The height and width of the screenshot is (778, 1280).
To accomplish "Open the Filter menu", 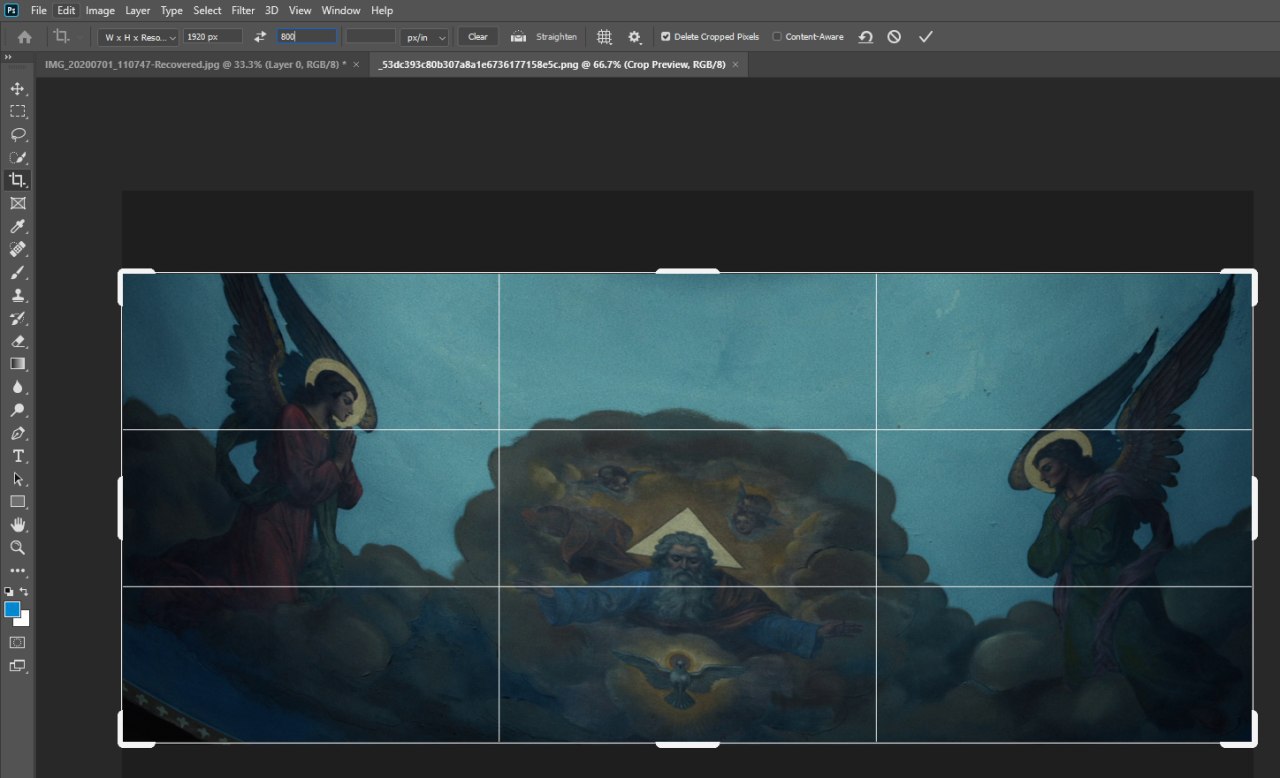I will pyautogui.click(x=243, y=10).
